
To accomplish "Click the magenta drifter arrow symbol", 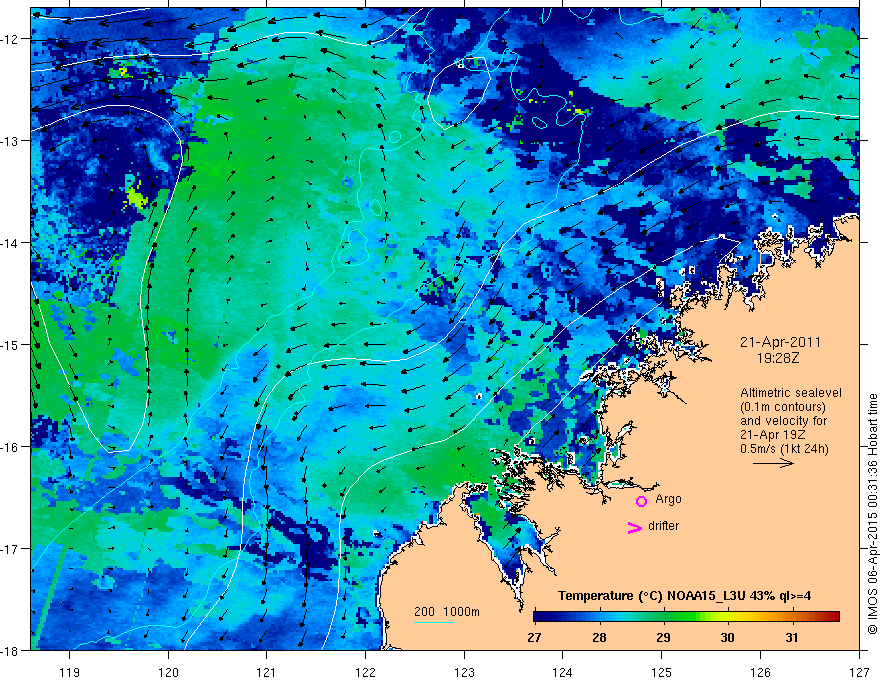I will [x=635, y=528].
